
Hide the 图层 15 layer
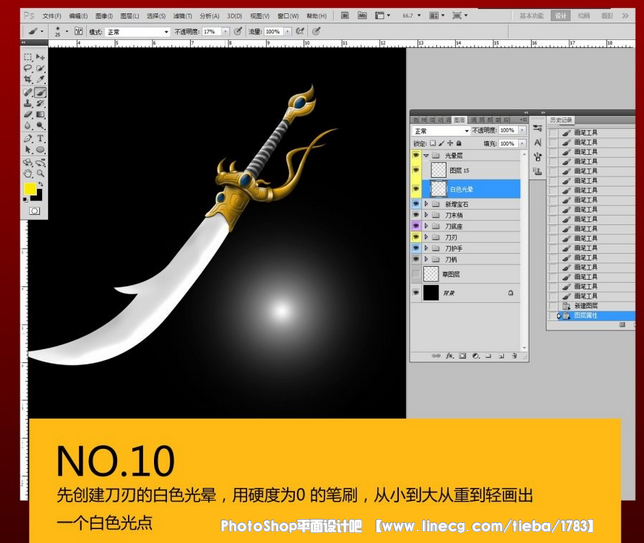pyautogui.click(x=416, y=170)
